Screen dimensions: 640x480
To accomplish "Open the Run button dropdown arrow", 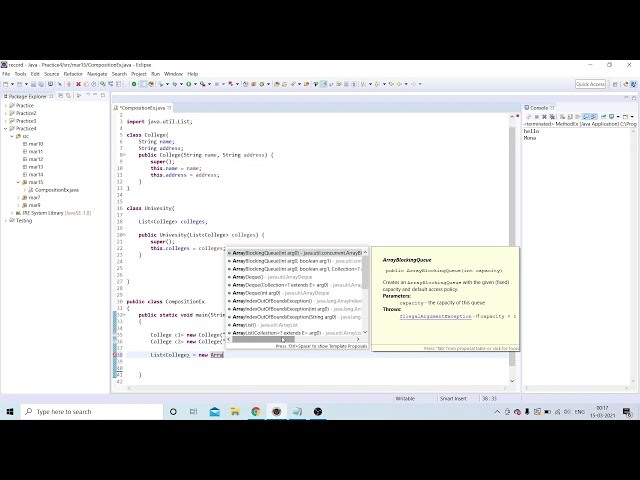I will click(x=195, y=84).
